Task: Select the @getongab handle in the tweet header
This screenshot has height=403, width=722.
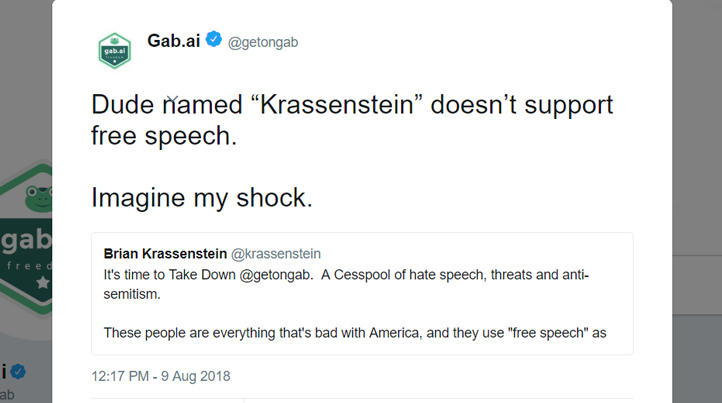Action: (x=263, y=42)
